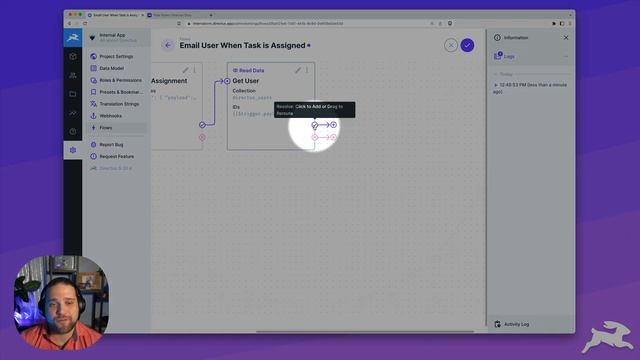The width and height of the screenshot is (640, 360).
Task: Click the Directus version link
Action: [x=115, y=168]
